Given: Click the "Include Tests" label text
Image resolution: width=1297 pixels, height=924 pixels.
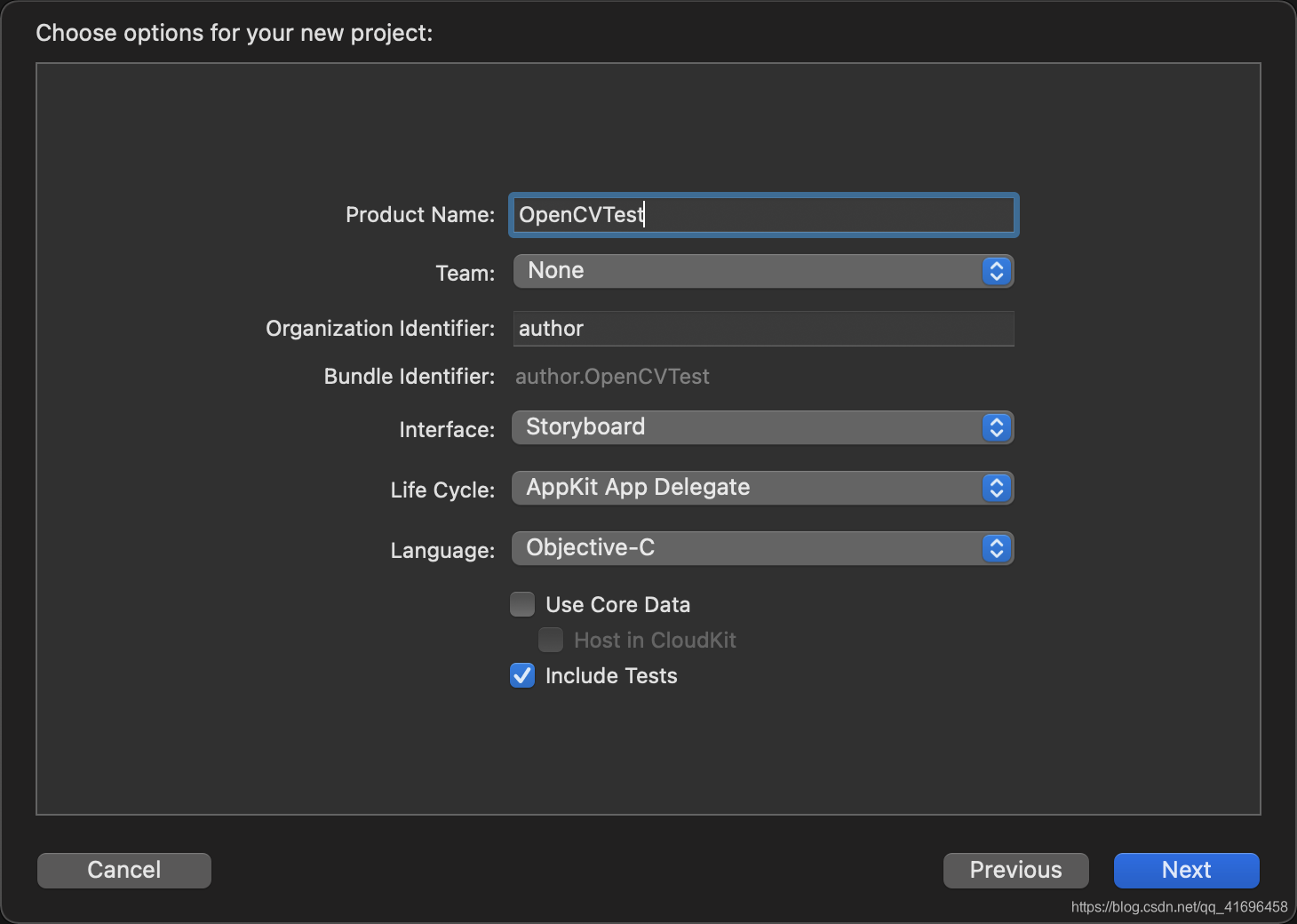Looking at the screenshot, I should coord(611,676).
